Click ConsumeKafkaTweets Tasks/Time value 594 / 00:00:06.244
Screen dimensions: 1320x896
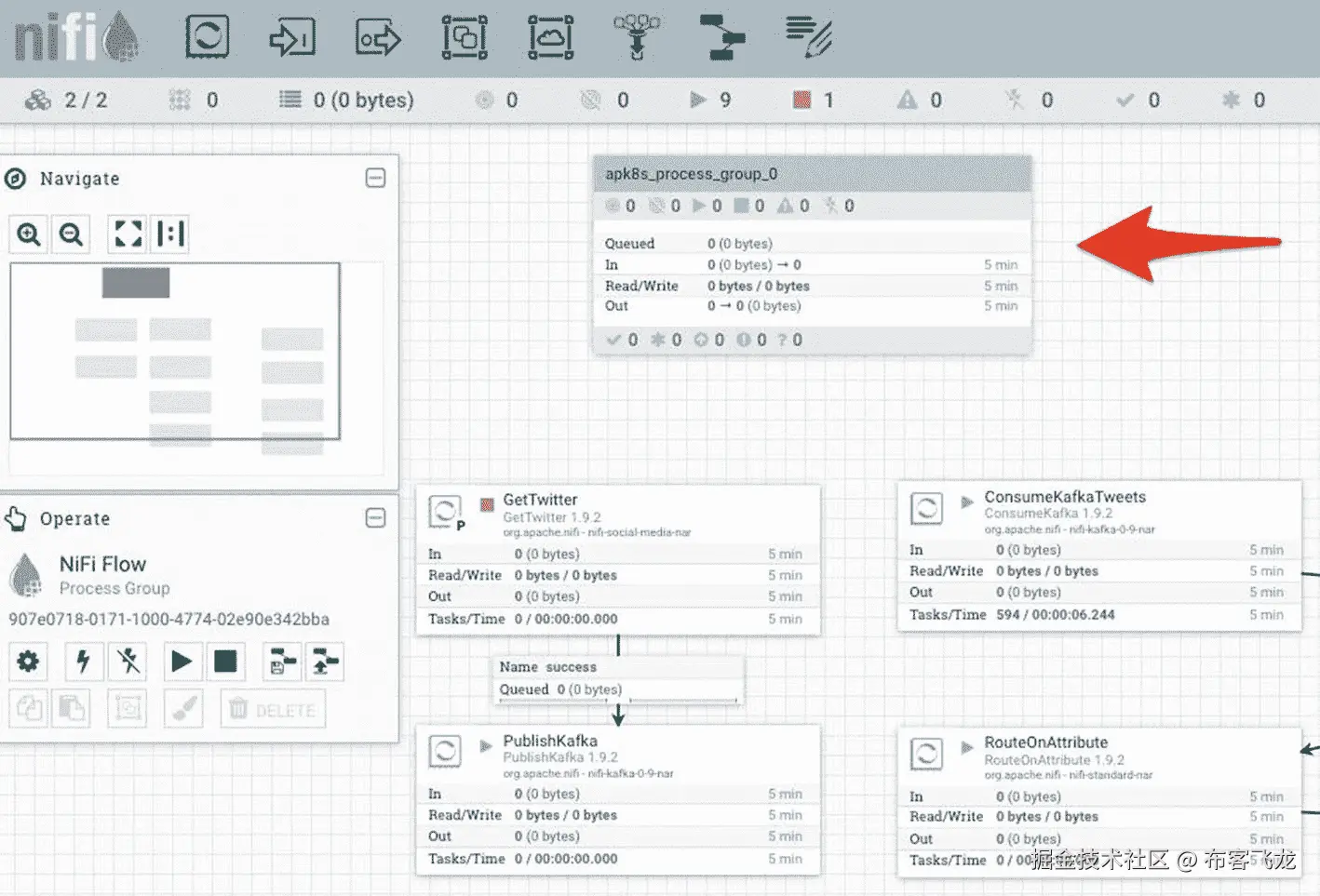pyautogui.click(x=1055, y=615)
